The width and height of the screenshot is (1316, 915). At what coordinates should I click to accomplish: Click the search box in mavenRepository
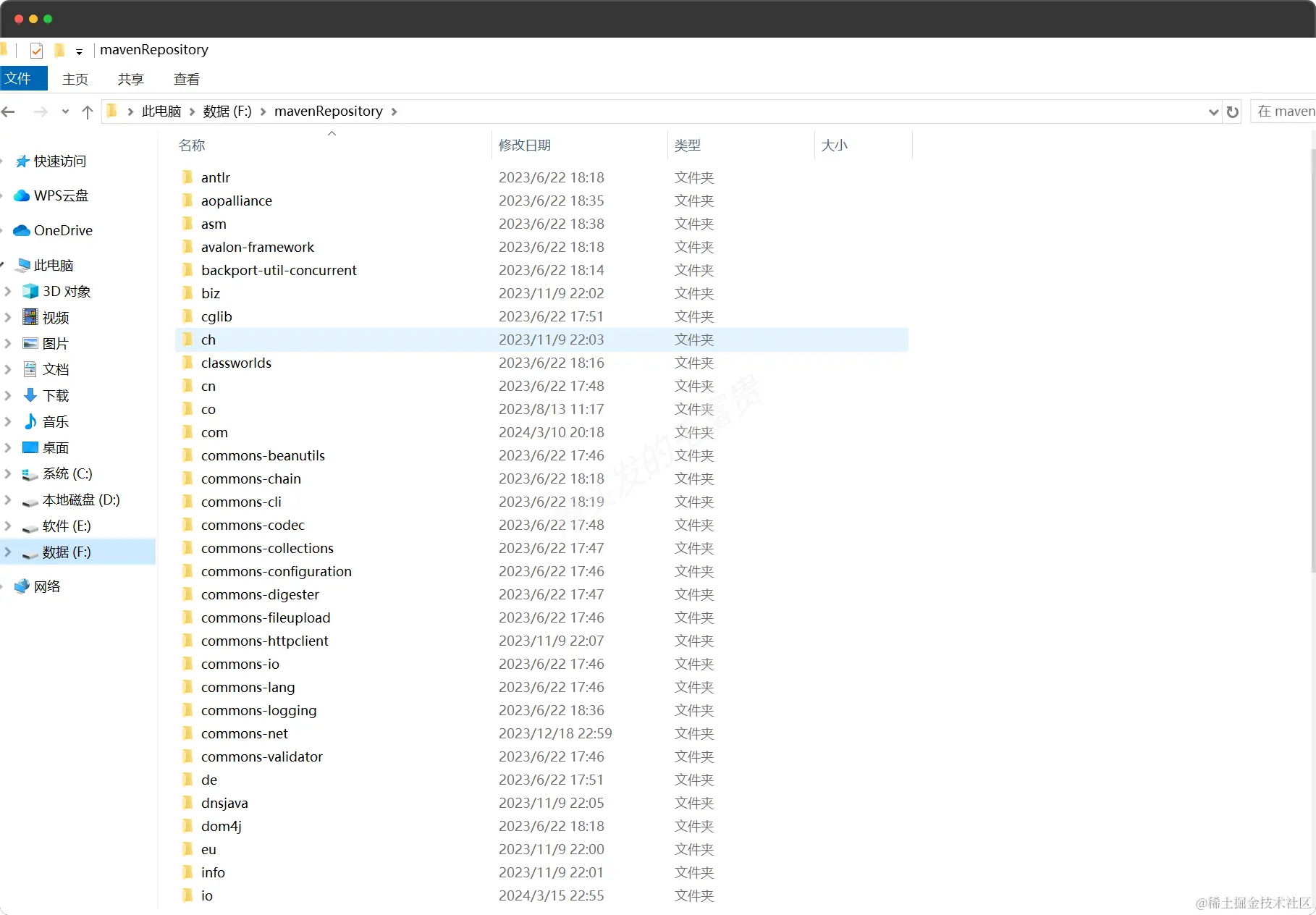coord(1283,111)
